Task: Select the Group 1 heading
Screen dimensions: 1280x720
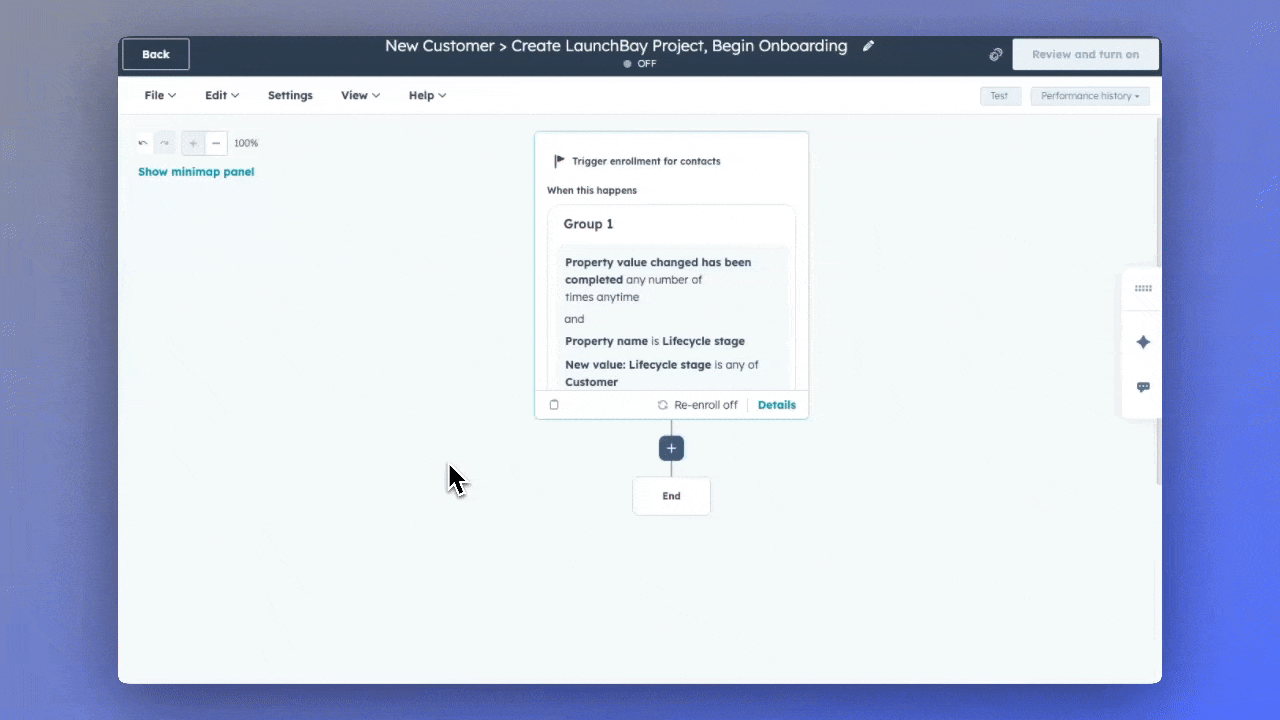Action: pos(588,224)
